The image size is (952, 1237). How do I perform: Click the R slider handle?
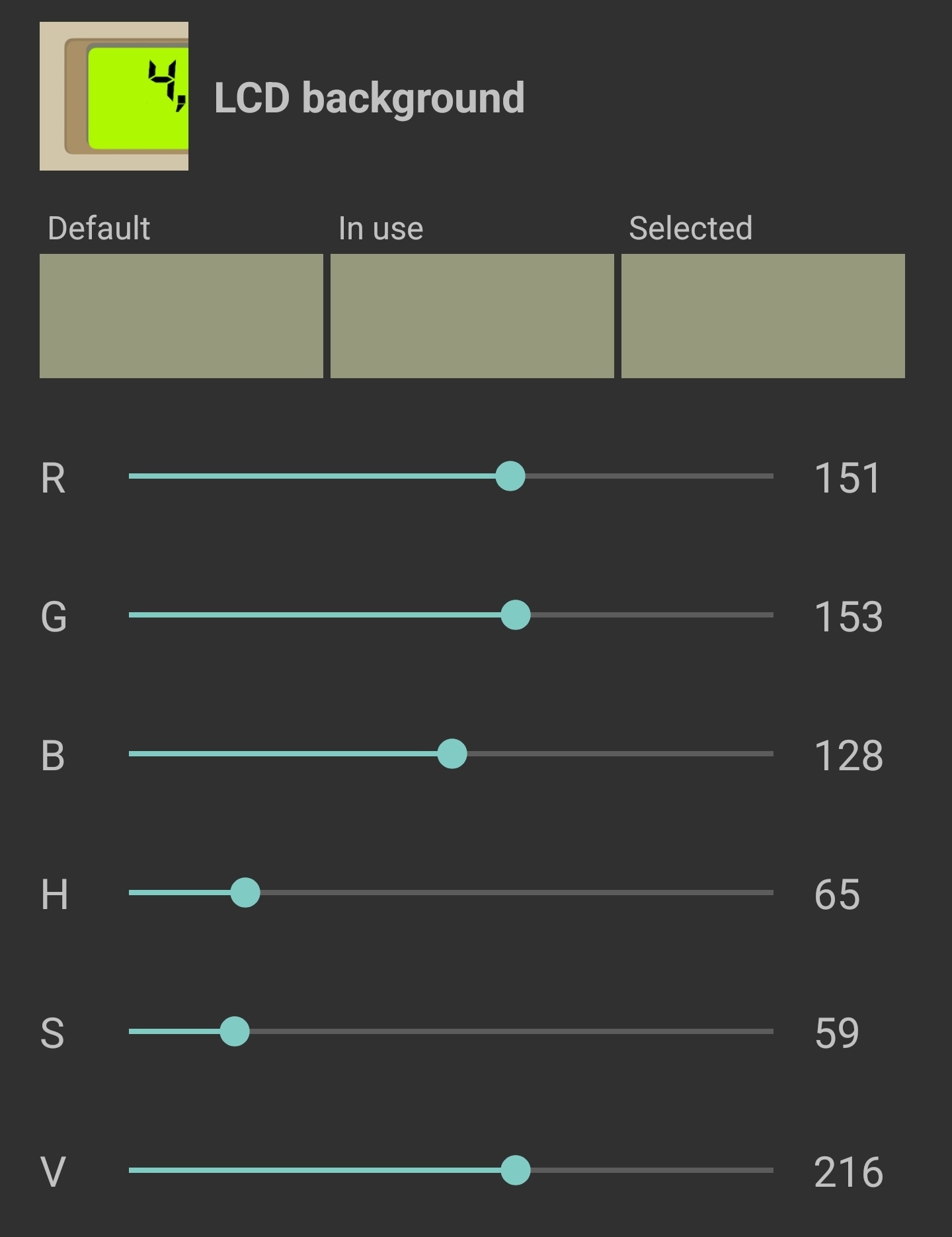[510, 476]
